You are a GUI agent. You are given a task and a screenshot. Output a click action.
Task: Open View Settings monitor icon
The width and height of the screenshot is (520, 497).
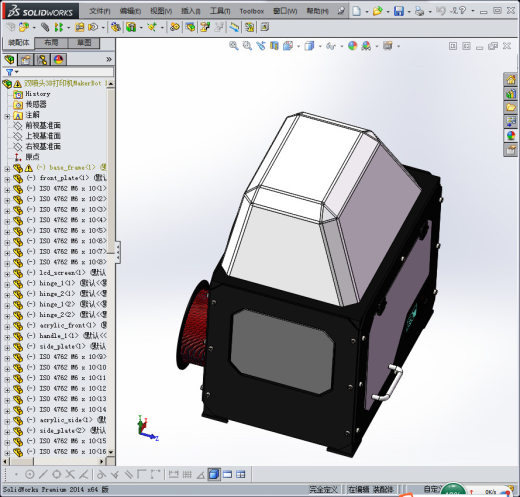387,45
